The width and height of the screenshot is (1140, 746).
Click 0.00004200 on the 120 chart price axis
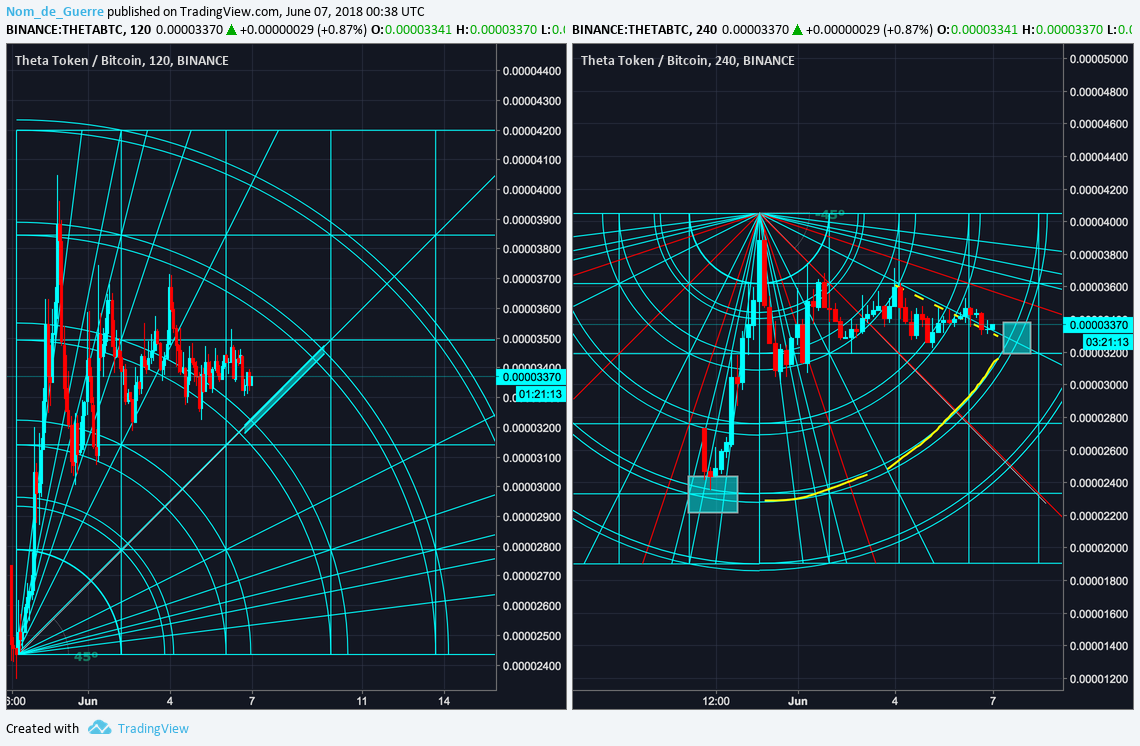531,131
